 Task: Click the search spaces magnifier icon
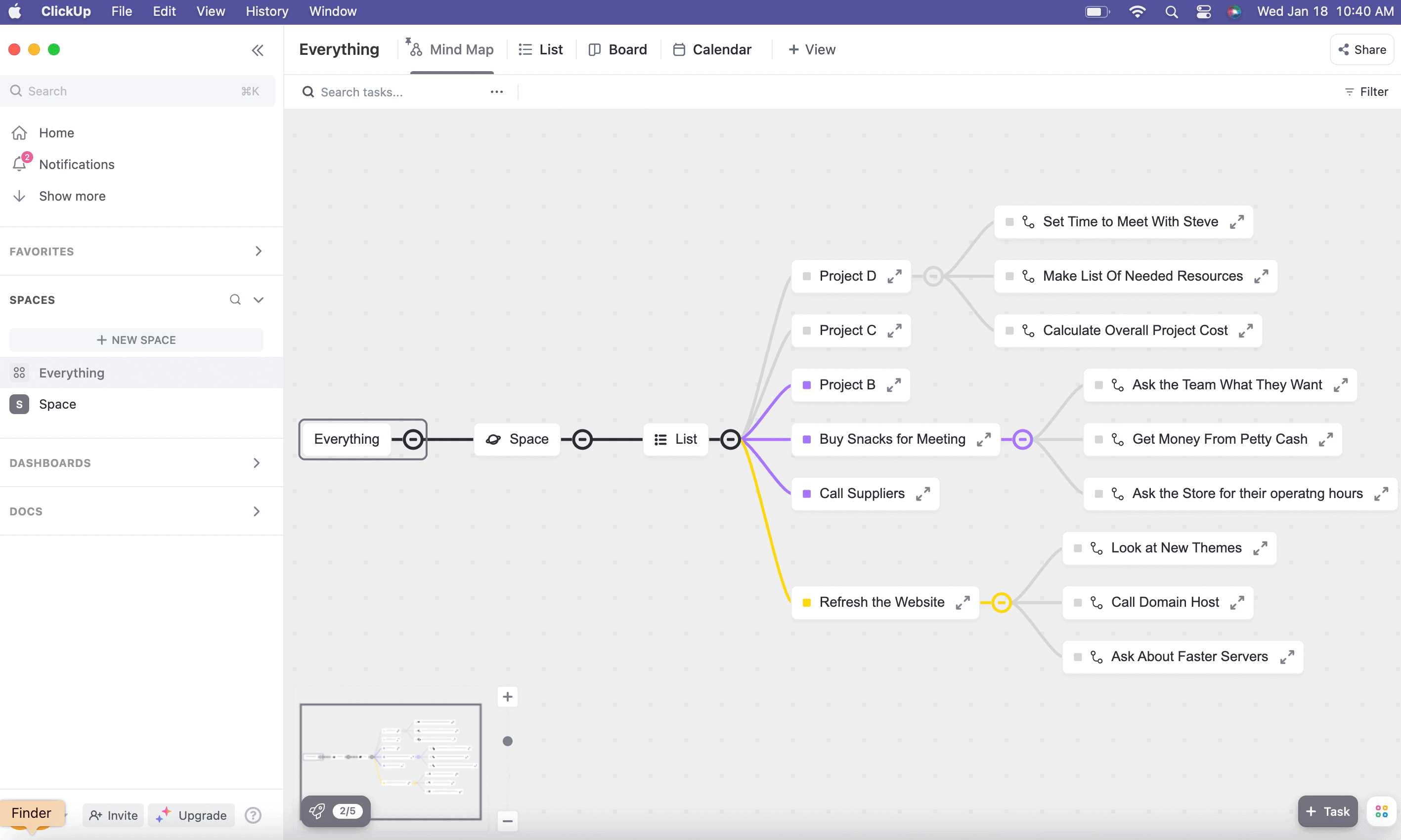point(235,299)
